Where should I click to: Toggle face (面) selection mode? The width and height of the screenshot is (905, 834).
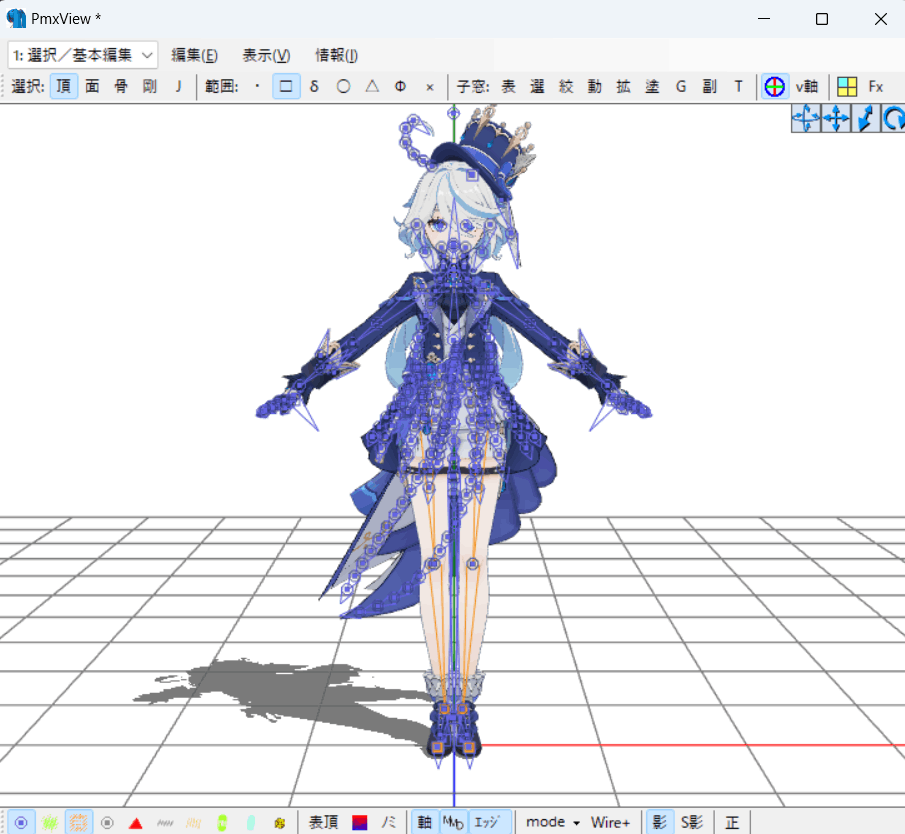92,87
